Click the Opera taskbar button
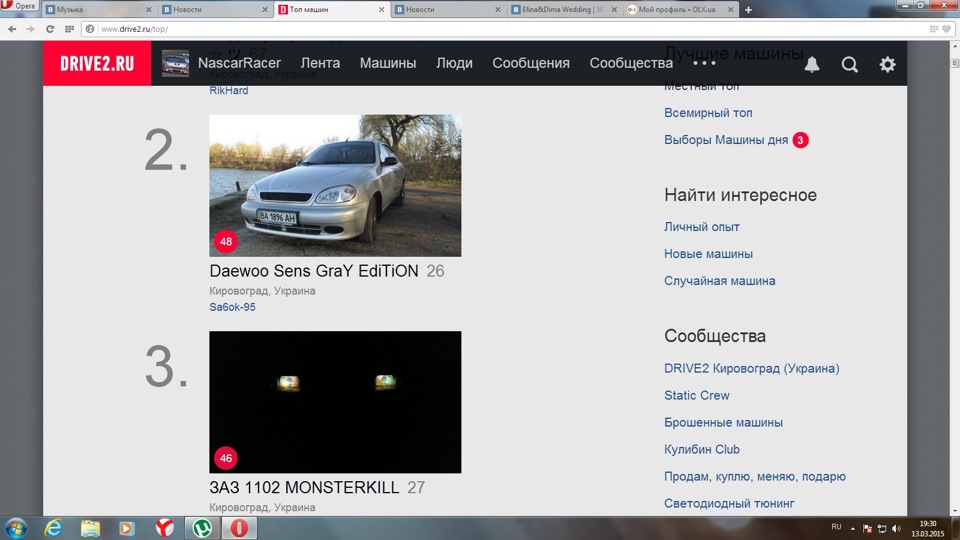The width and height of the screenshot is (960, 540). 239,528
